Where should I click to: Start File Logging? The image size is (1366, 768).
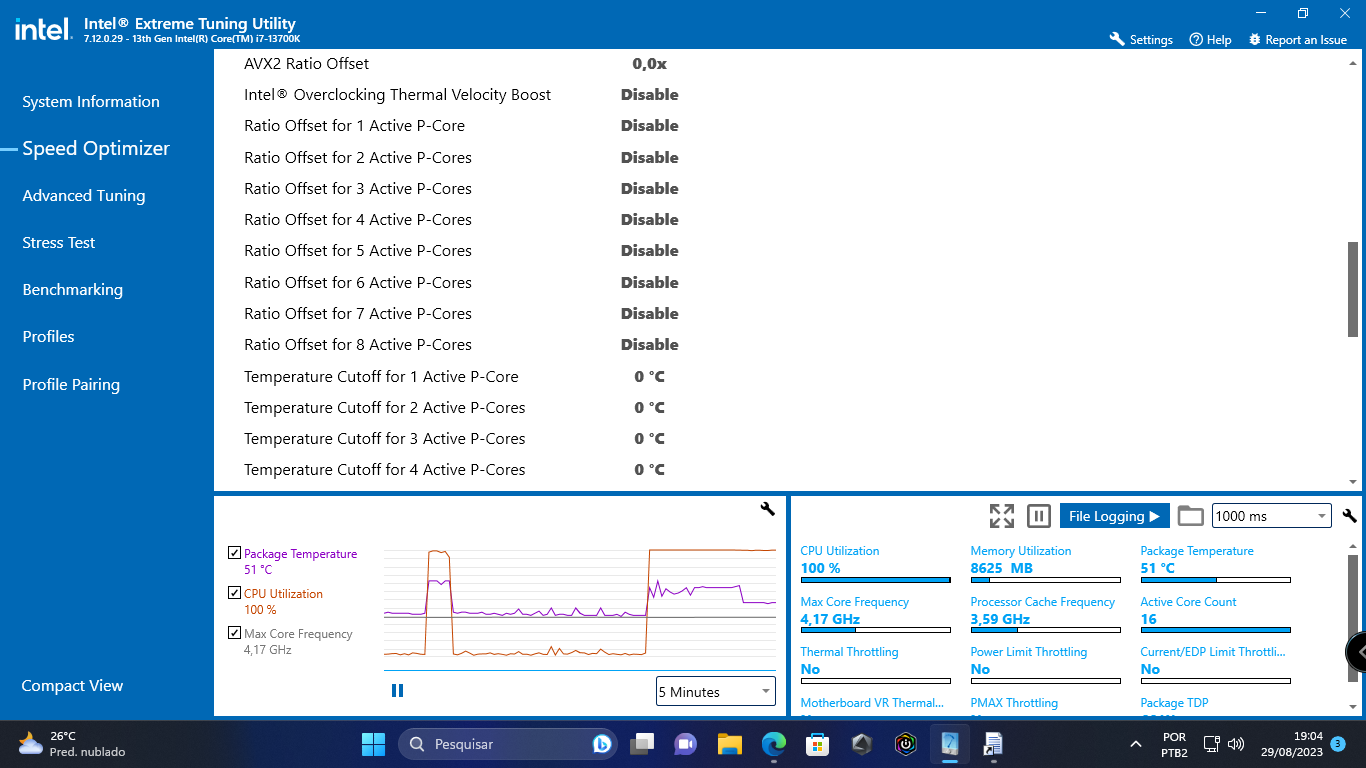pyautogui.click(x=1115, y=516)
